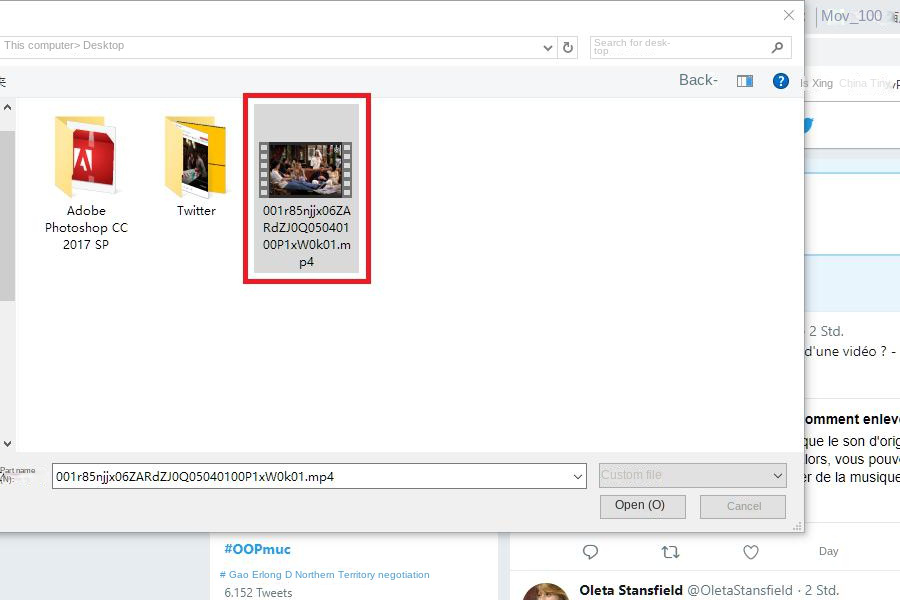The image size is (900, 600).
Task: Expand the address bar history dropdown
Action: [x=548, y=48]
